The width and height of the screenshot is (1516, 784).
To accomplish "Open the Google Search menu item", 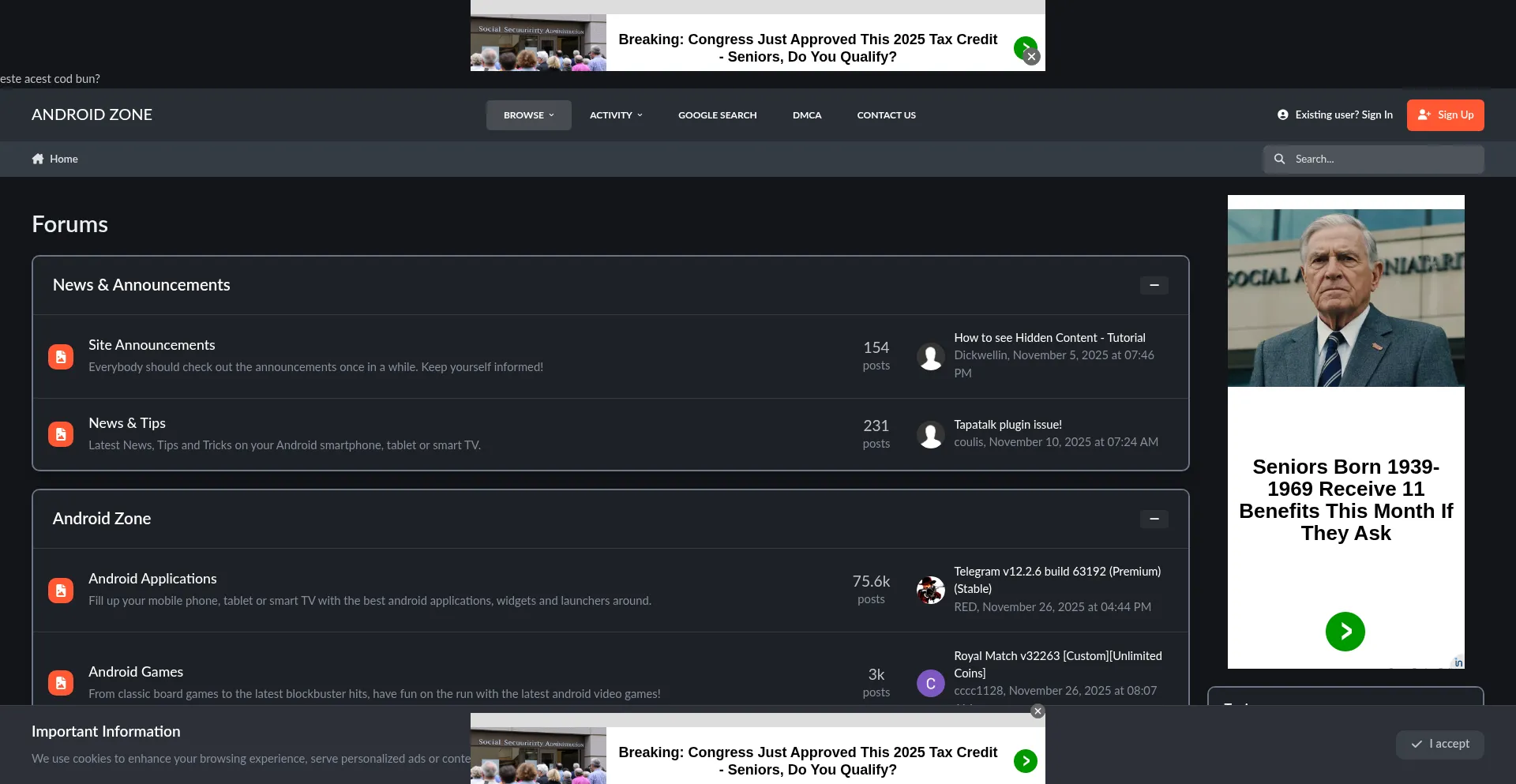I will coord(717,115).
